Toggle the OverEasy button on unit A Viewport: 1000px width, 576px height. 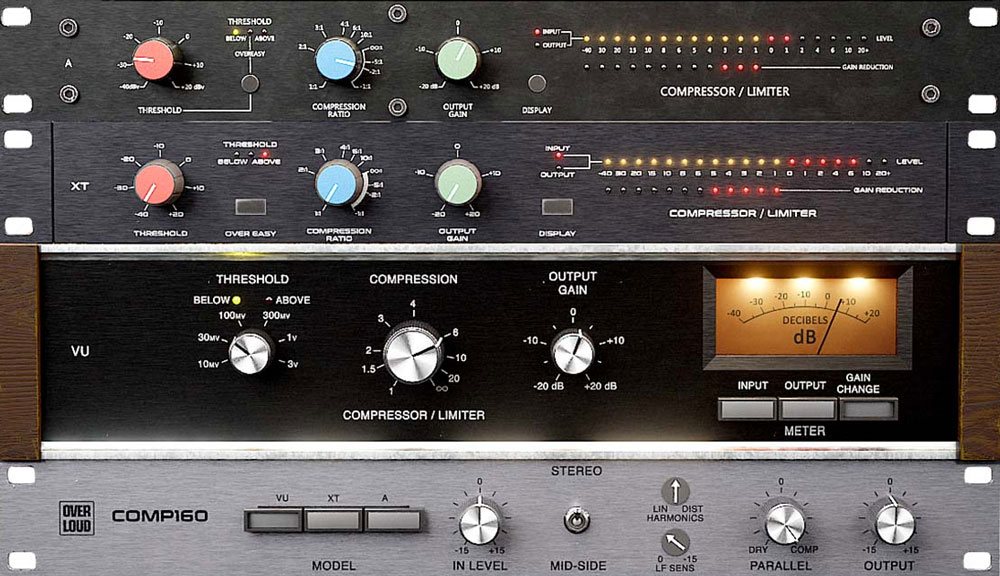(249, 84)
